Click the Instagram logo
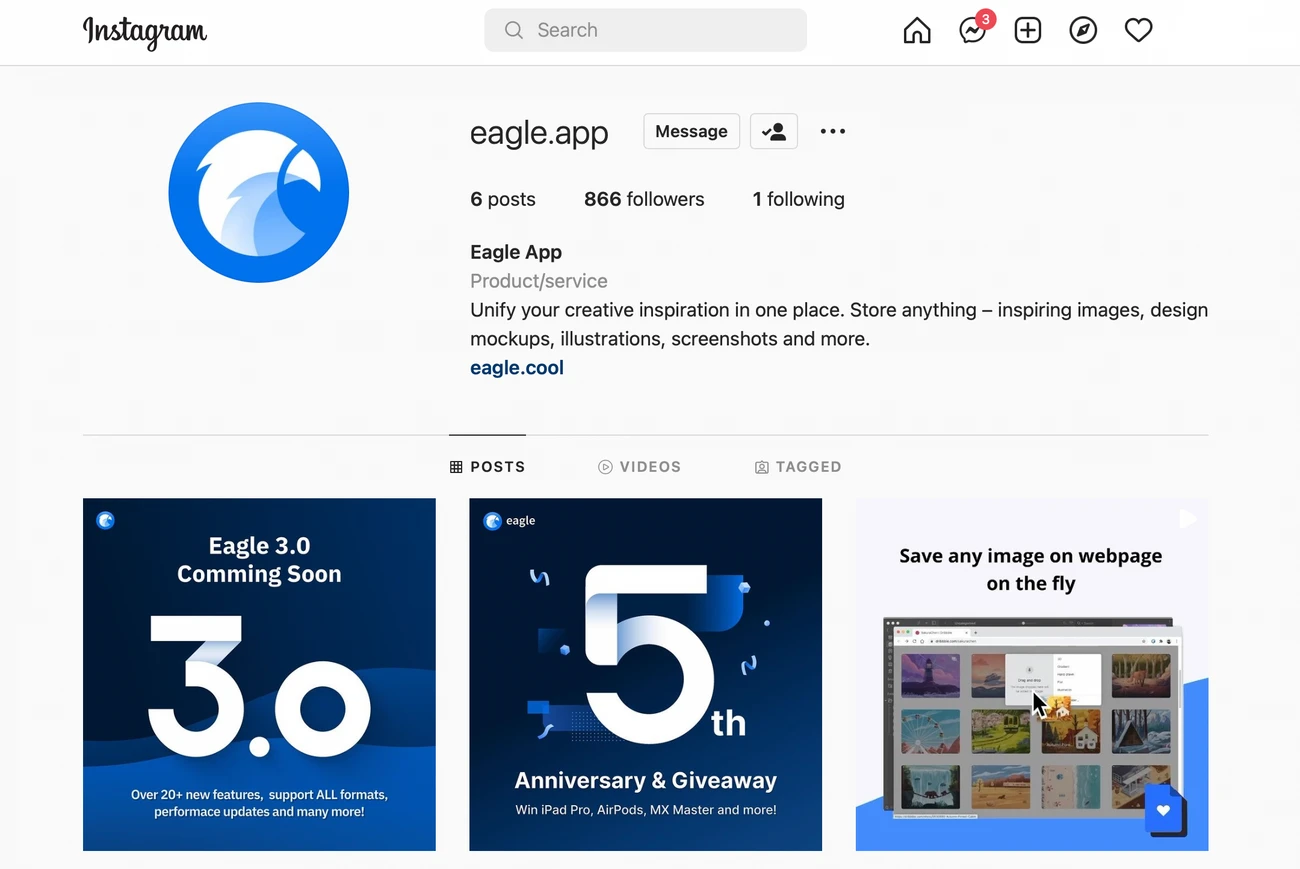This screenshot has width=1300, height=869. point(145,33)
